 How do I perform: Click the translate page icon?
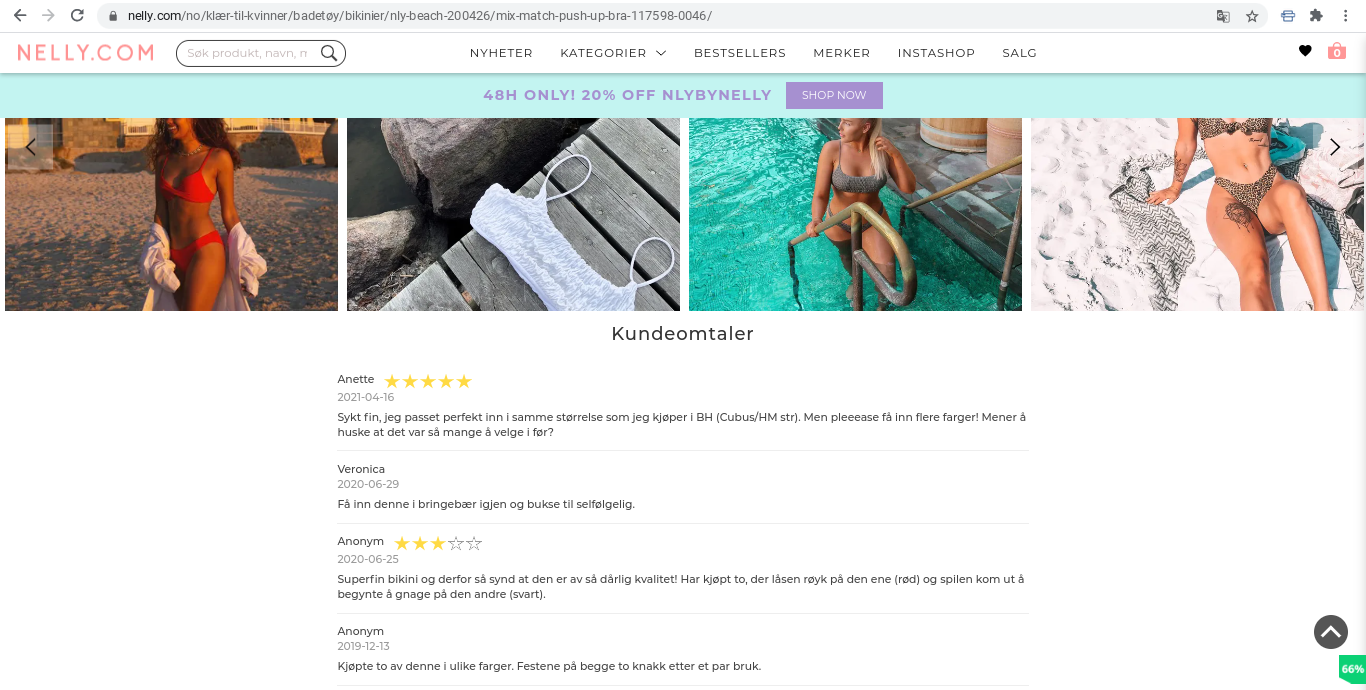point(1223,16)
